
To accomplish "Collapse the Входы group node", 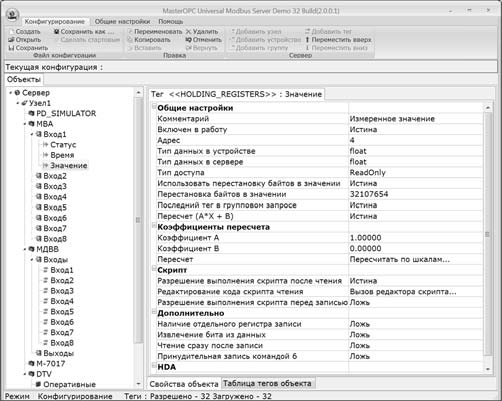I will 32,259.
